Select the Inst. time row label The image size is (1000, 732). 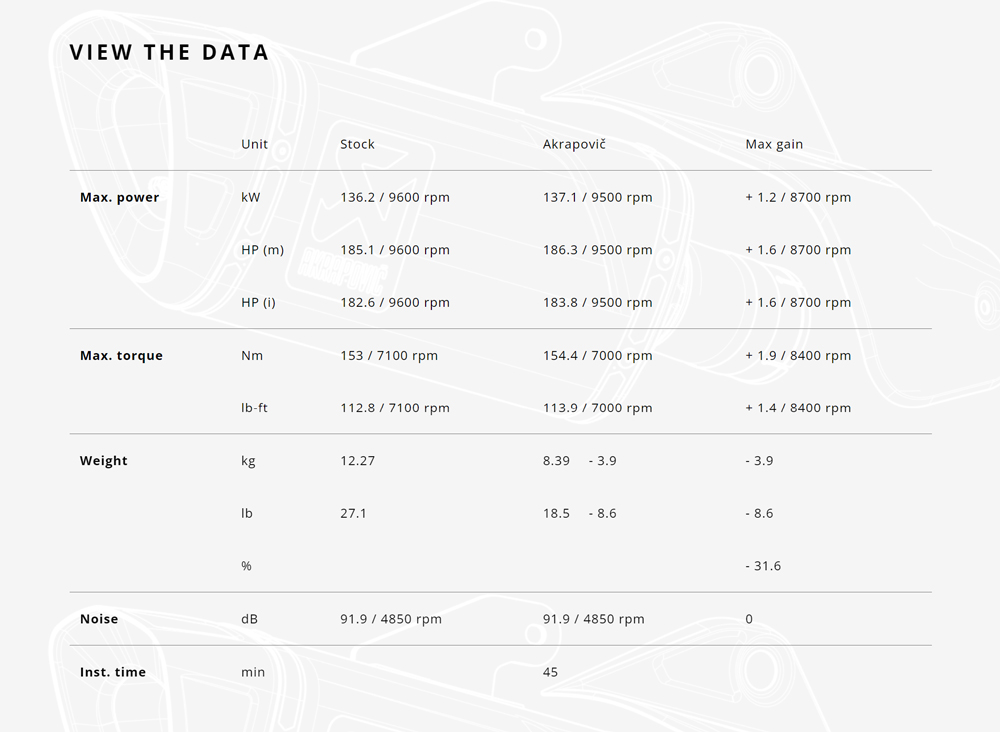[113, 672]
